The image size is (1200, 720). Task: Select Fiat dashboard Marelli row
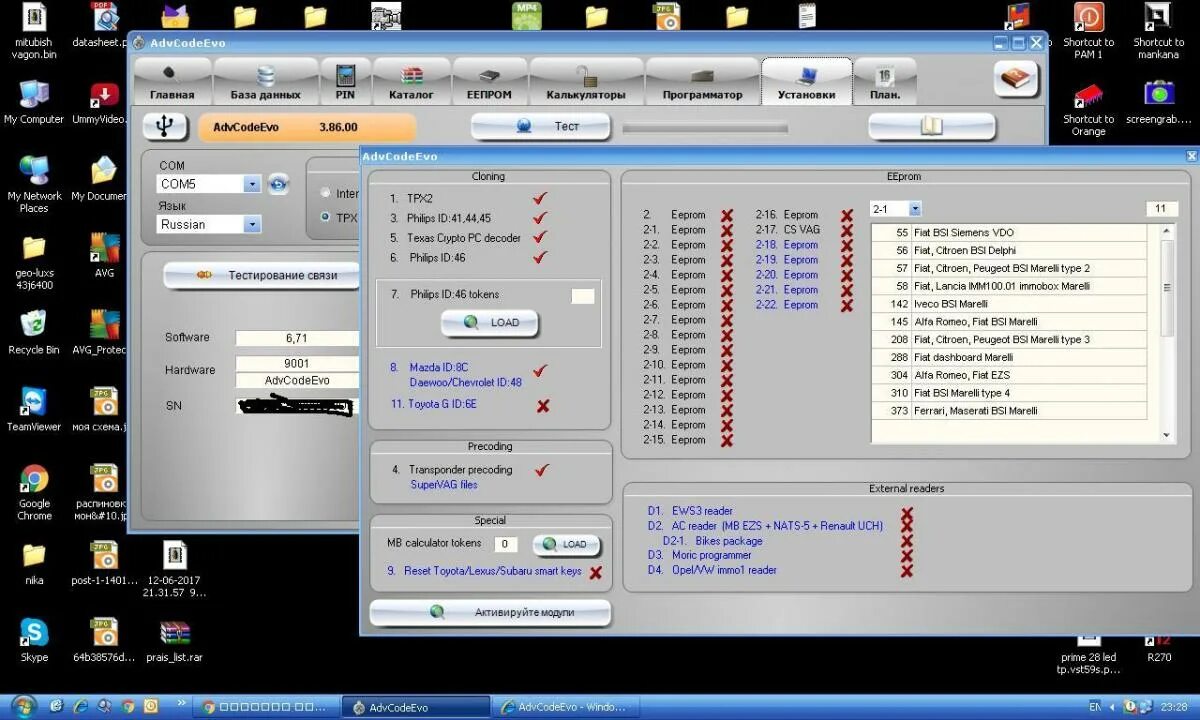pyautogui.click(x=1010, y=357)
